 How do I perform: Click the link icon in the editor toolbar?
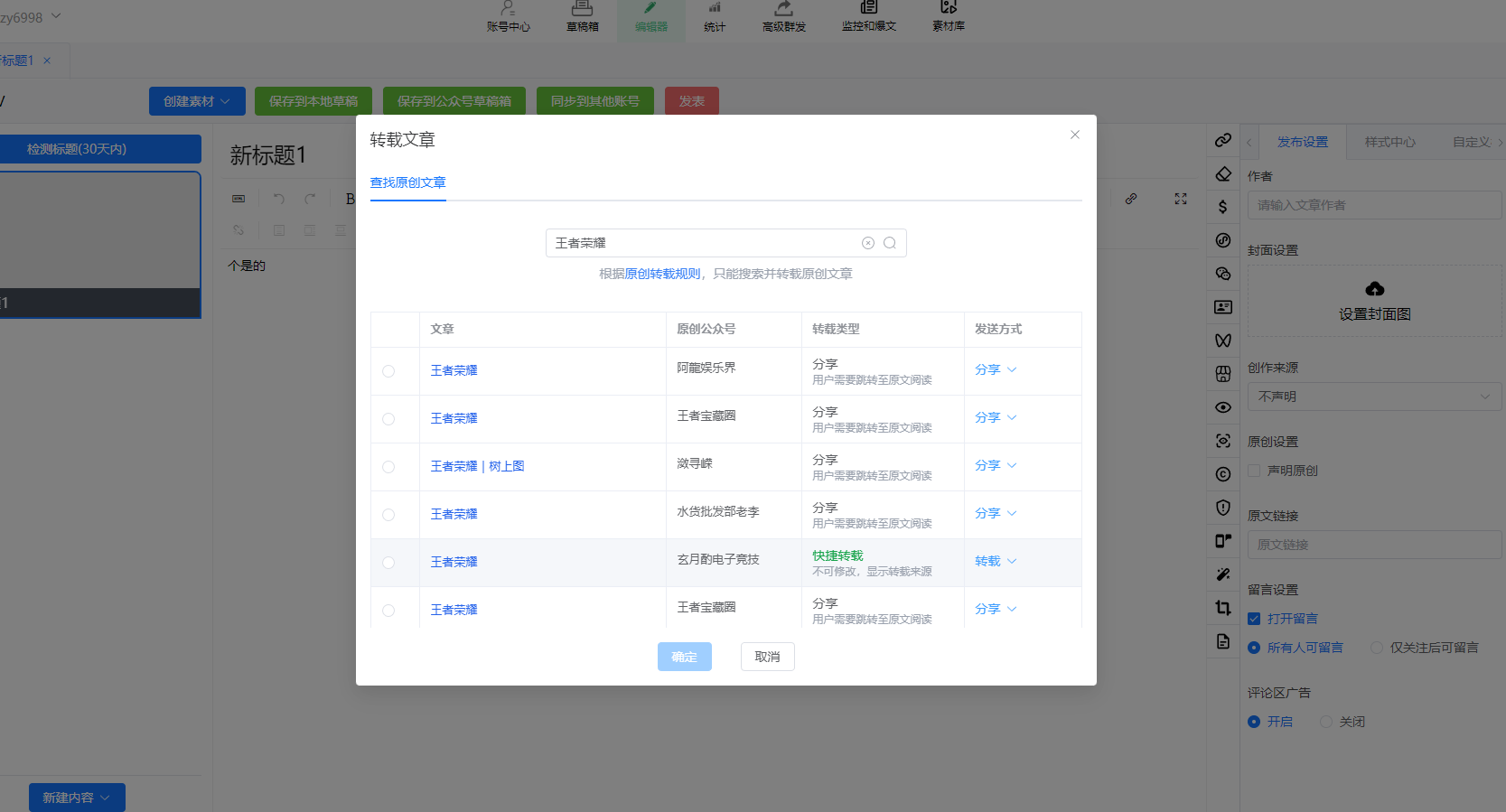(x=1131, y=199)
